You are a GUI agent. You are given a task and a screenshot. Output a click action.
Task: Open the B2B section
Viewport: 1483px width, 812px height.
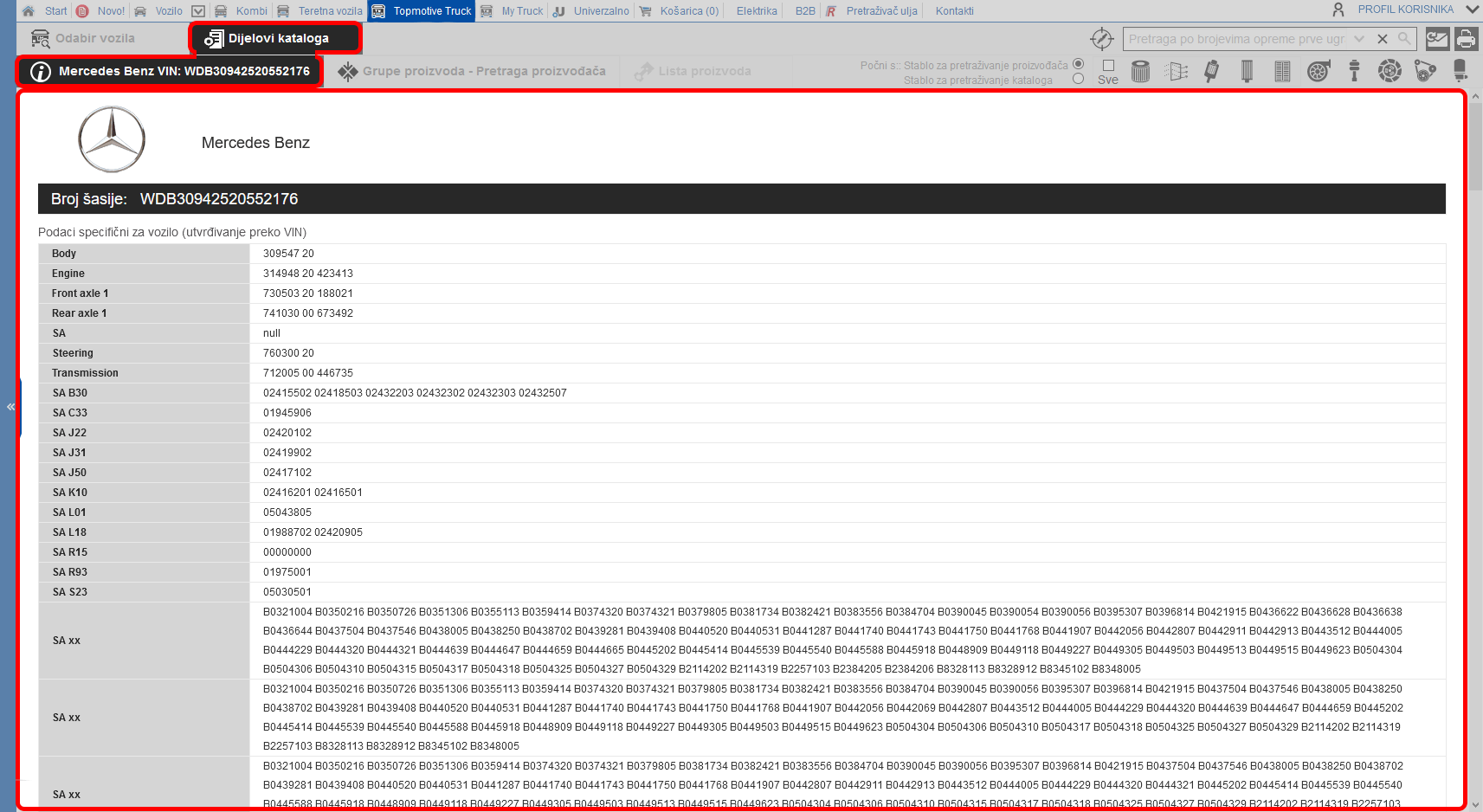[x=805, y=11]
